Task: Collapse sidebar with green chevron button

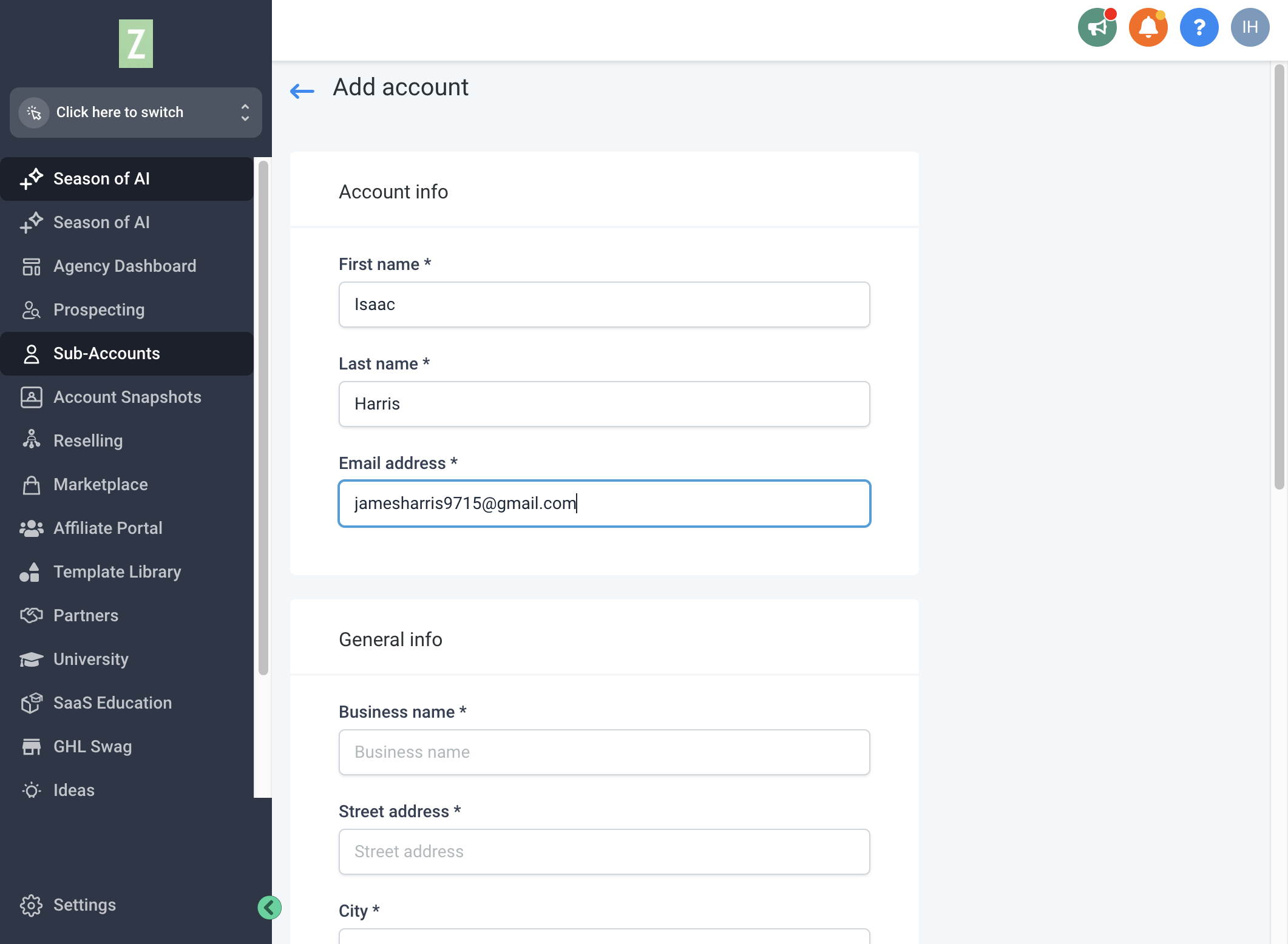Action: (269, 908)
